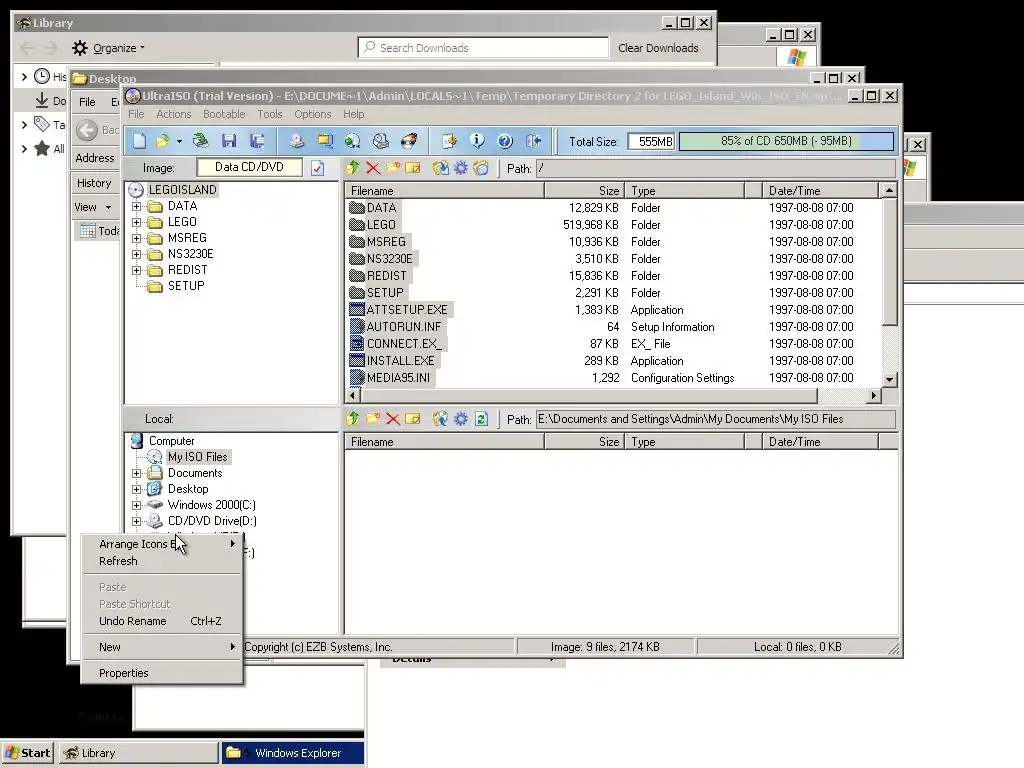Click red X delete icon in Local toolbar
Screen dimensions: 1024x768
pos(392,419)
